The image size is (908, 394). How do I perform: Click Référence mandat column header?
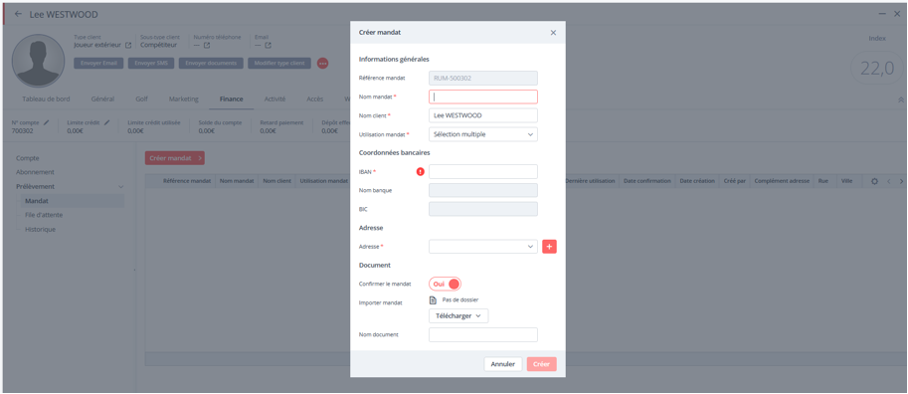pyautogui.click(x=187, y=181)
